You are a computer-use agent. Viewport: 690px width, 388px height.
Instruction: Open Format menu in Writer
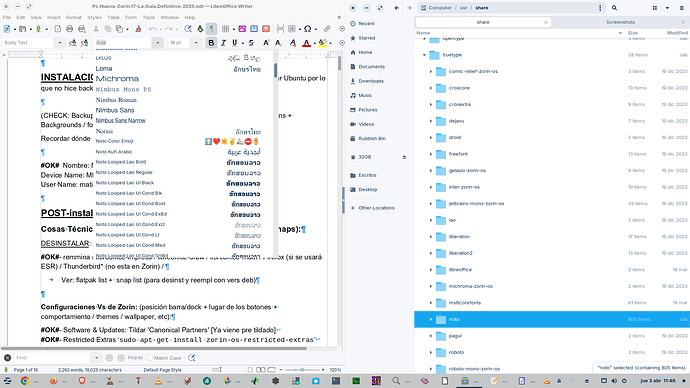[73, 17]
